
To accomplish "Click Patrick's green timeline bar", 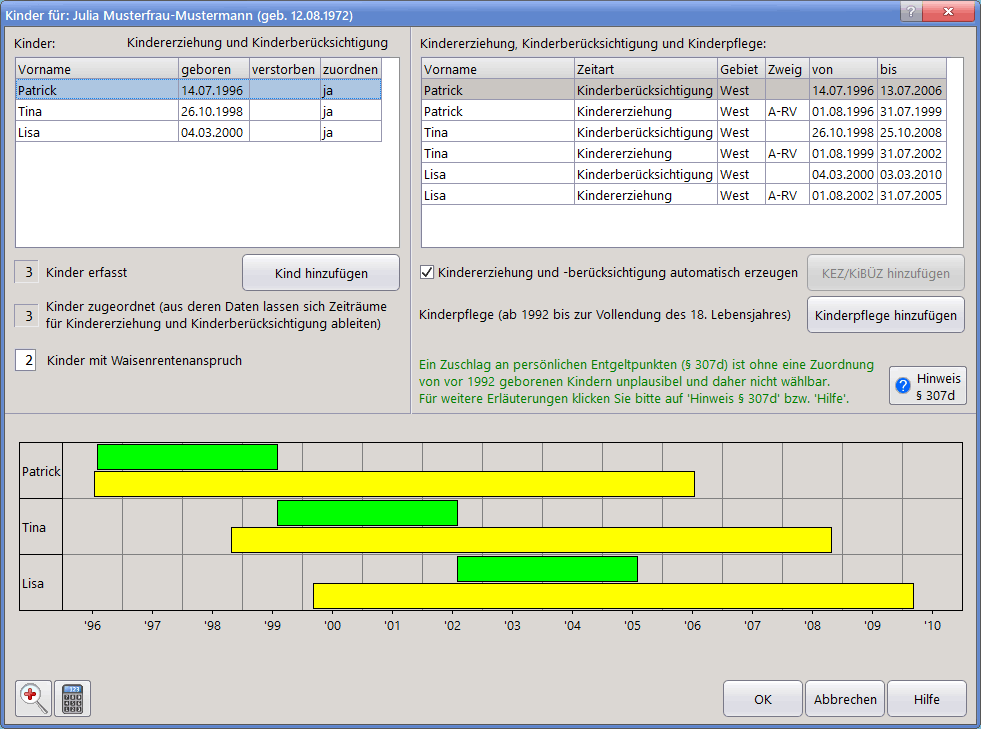I will click(x=187, y=457).
